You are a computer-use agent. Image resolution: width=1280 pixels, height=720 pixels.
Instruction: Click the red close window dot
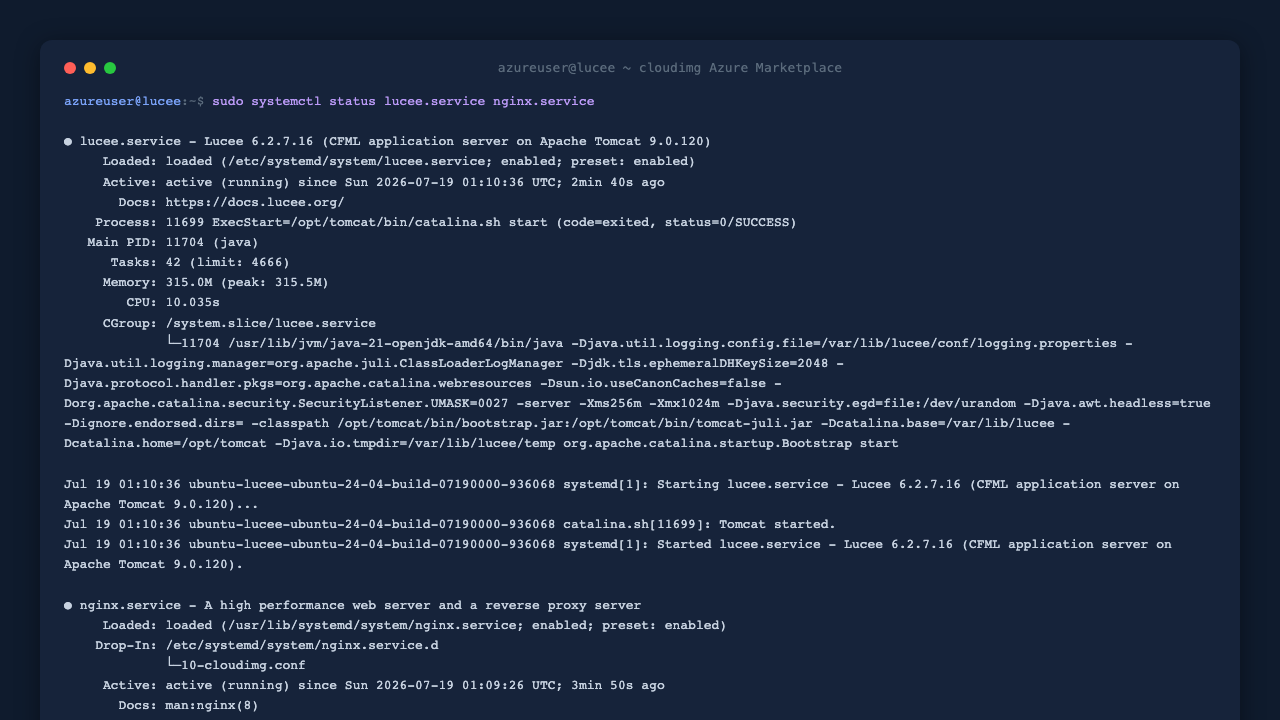70,68
